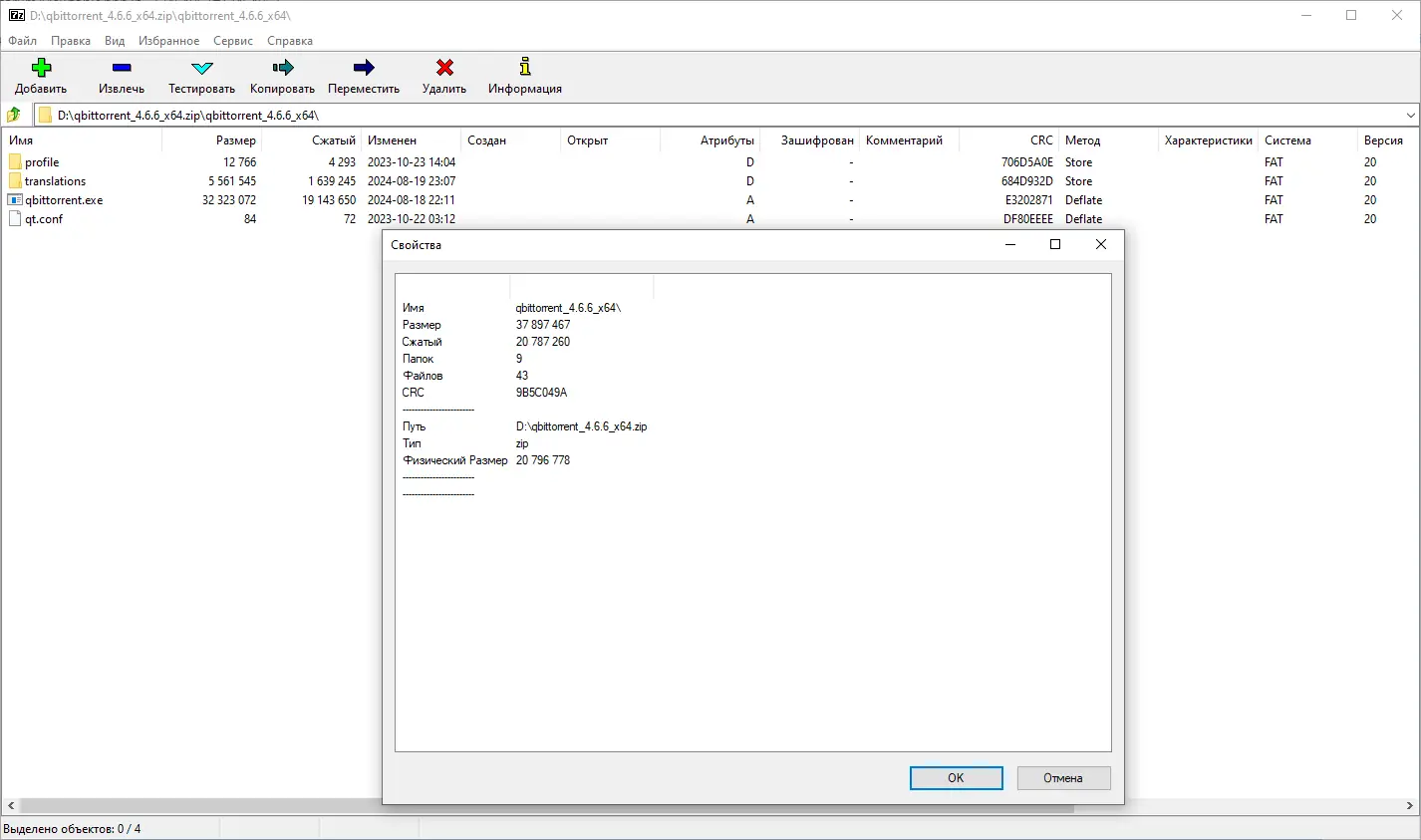Click the Тестировать (Test) checkmark icon

coord(200,68)
